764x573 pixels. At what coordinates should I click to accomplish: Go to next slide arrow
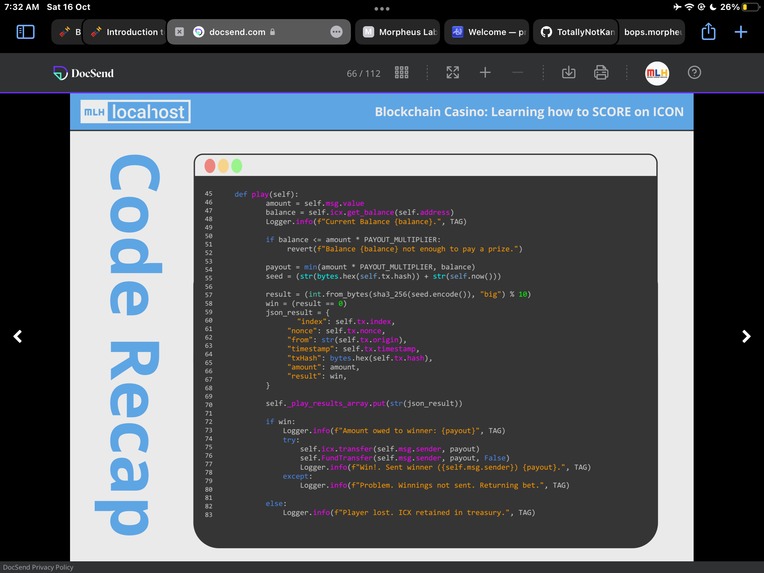[746, 336]
